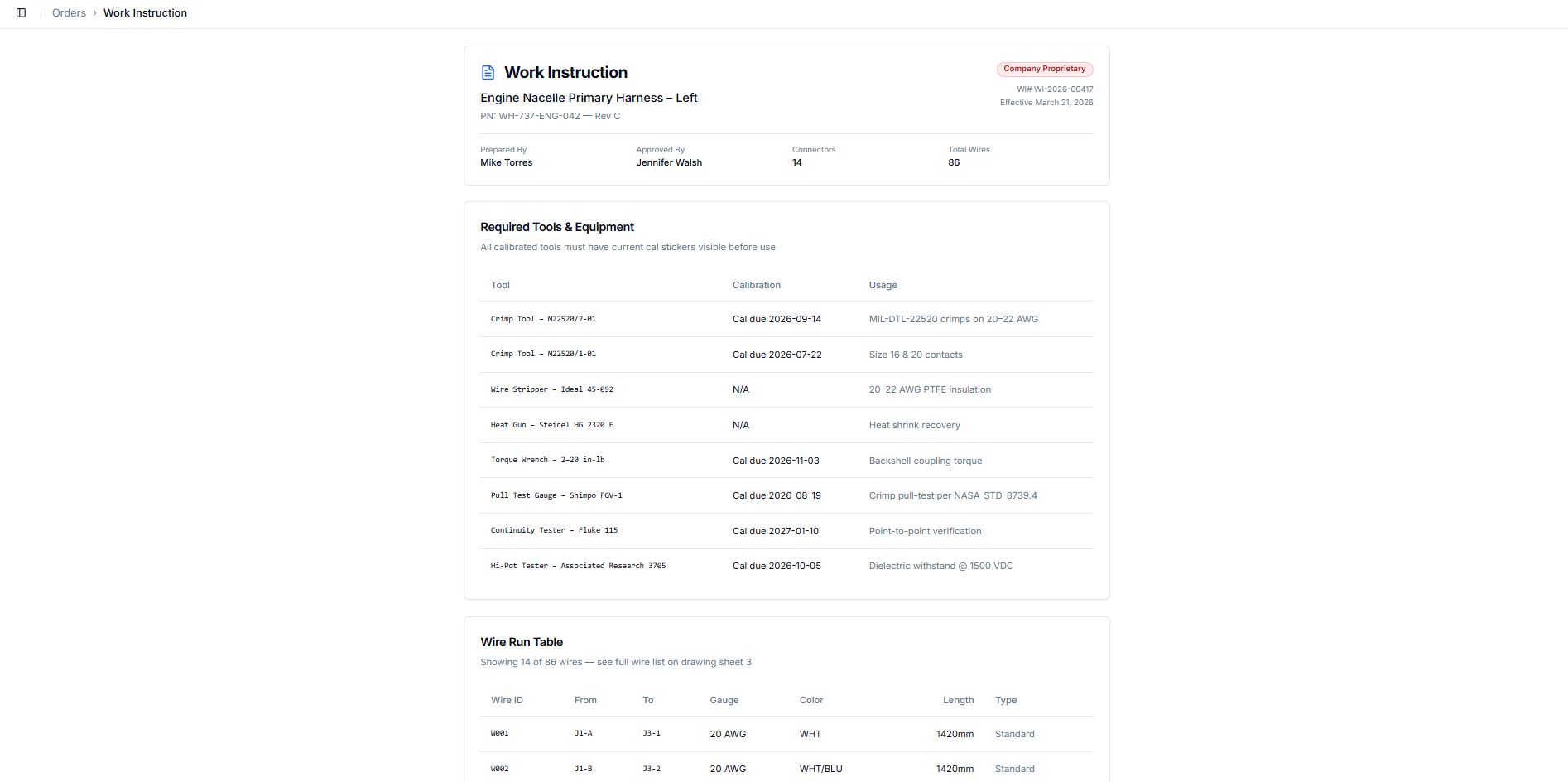
Task: Click the Company Proprietary badge
Action: click(1044, 70)
